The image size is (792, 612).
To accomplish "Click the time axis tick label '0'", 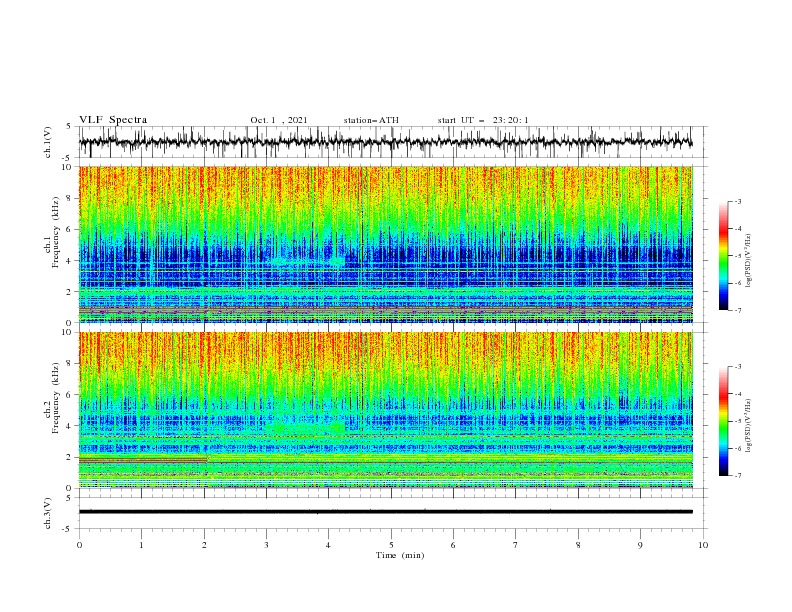I will tap(79, 545).
